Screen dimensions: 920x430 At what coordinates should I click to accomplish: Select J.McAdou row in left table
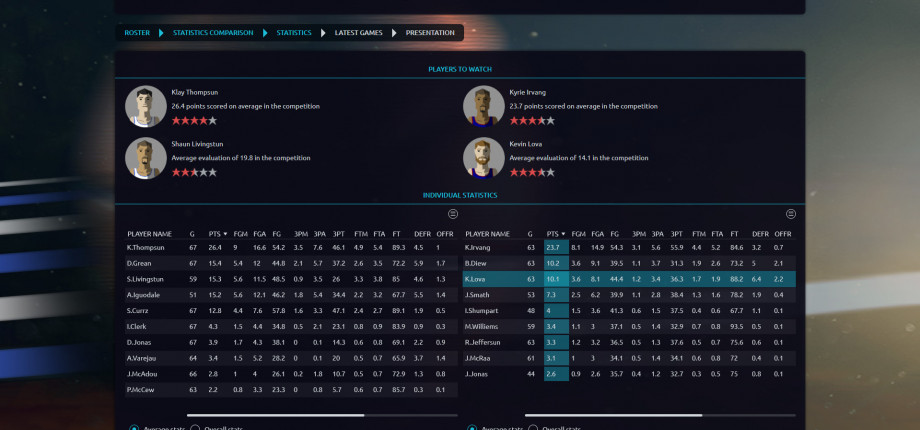(291, 374)
